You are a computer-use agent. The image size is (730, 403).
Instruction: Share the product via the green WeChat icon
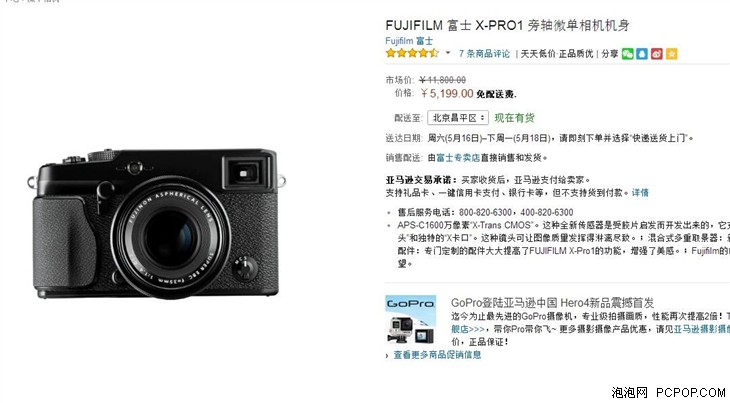click(x=628, y=54)
